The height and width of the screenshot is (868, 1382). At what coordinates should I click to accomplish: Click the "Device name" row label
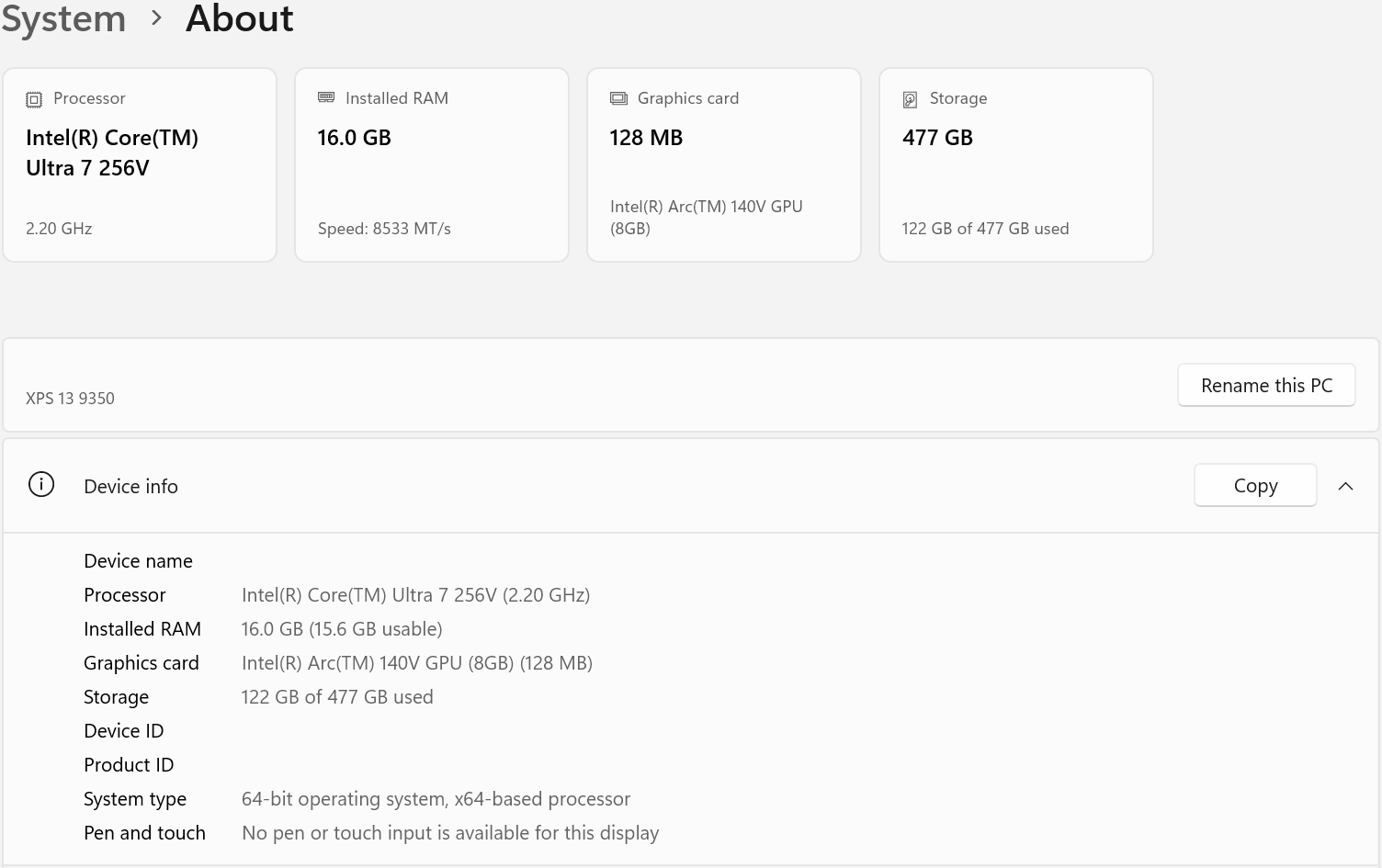(138, 561)
